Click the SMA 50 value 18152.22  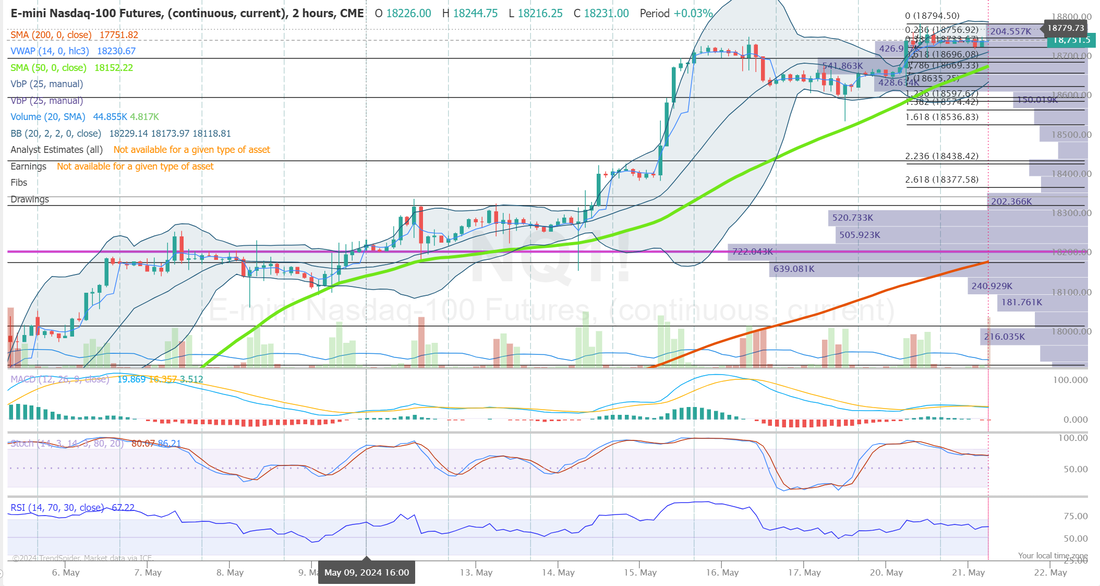click(114, 67)
